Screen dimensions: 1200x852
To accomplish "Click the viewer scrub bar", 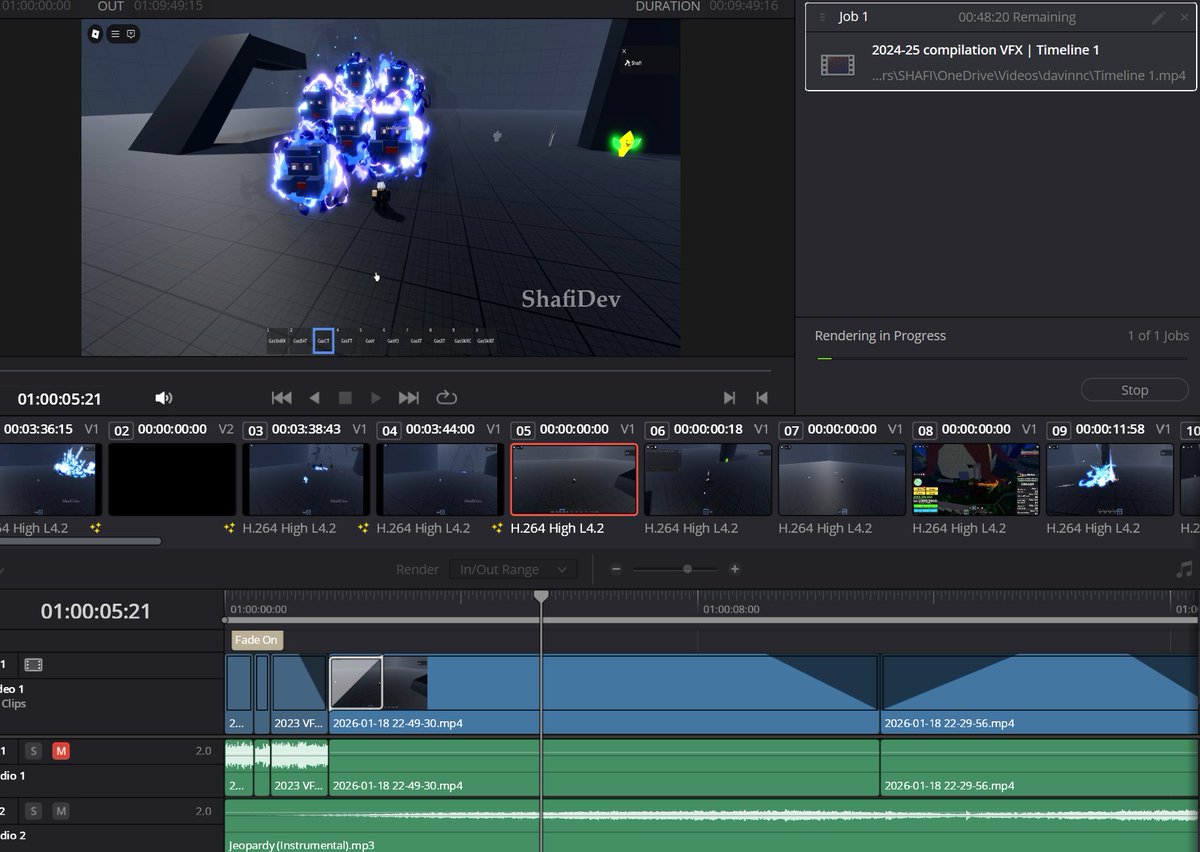I will coord(385,371).
